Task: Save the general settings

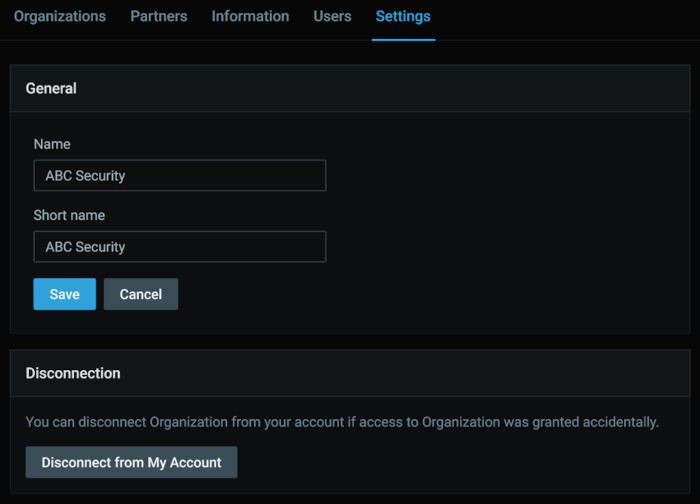Action: click(x=65, y=294)
